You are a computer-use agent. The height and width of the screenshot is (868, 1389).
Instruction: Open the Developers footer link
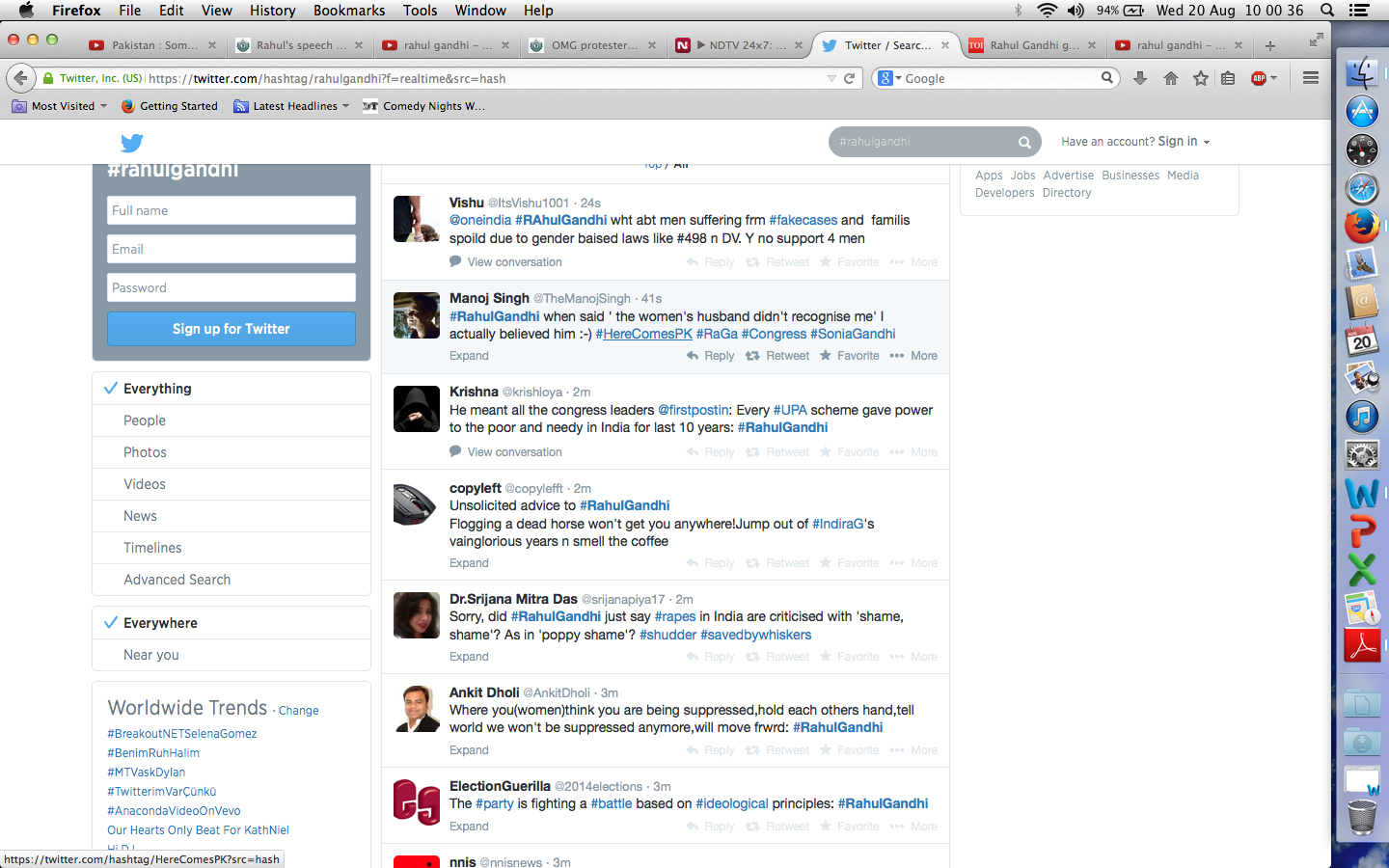[x=1004, y=193]
